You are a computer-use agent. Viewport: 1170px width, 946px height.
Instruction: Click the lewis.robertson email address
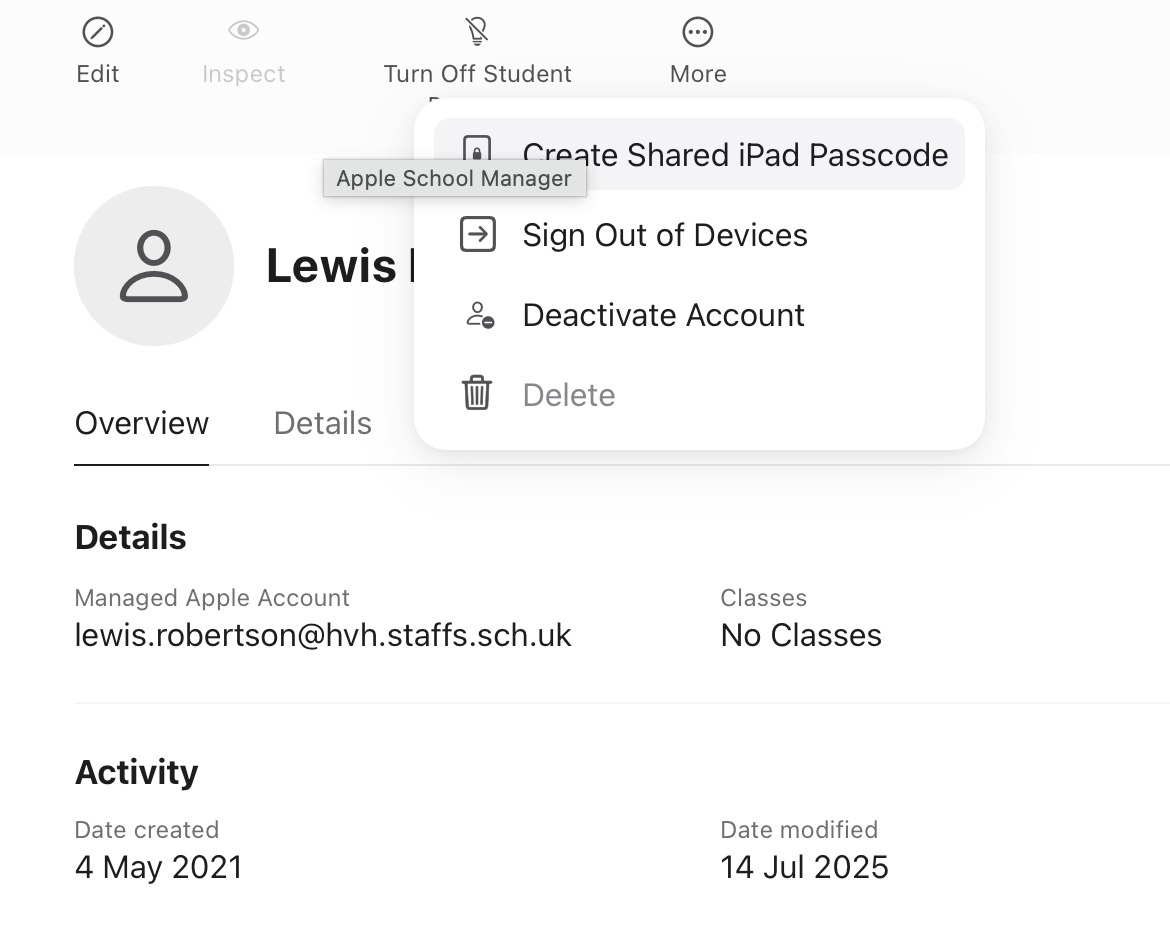point(323,635)
